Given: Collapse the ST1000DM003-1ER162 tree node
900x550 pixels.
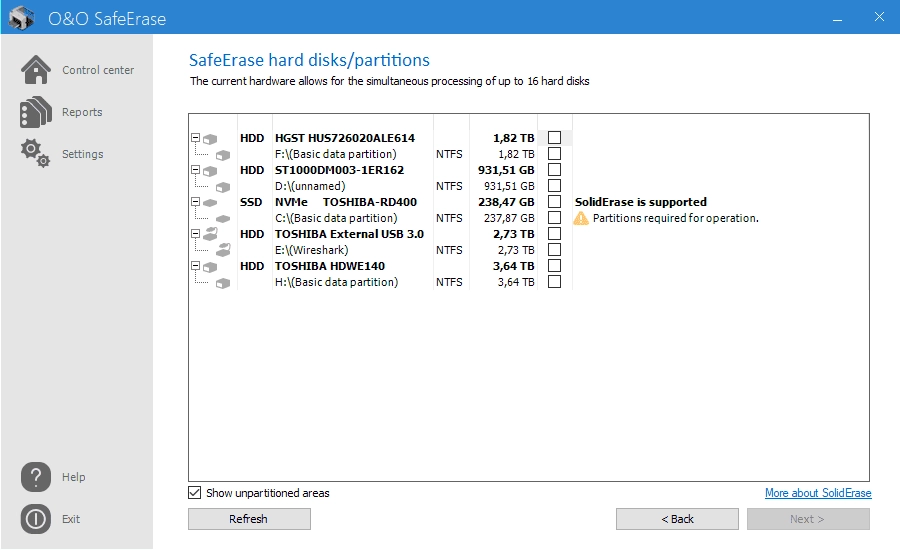Looking at the screenshot, I should point(195,170).
